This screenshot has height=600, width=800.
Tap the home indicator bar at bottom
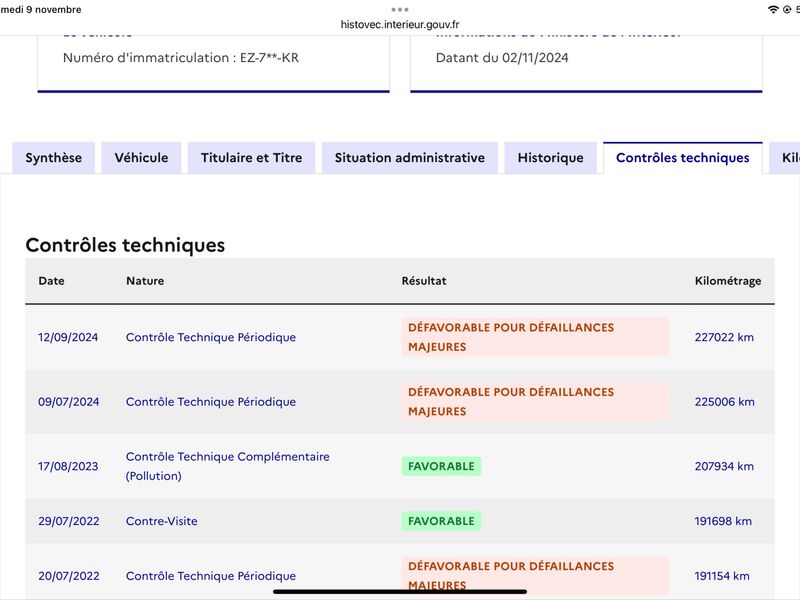click(x=400, y=592)
